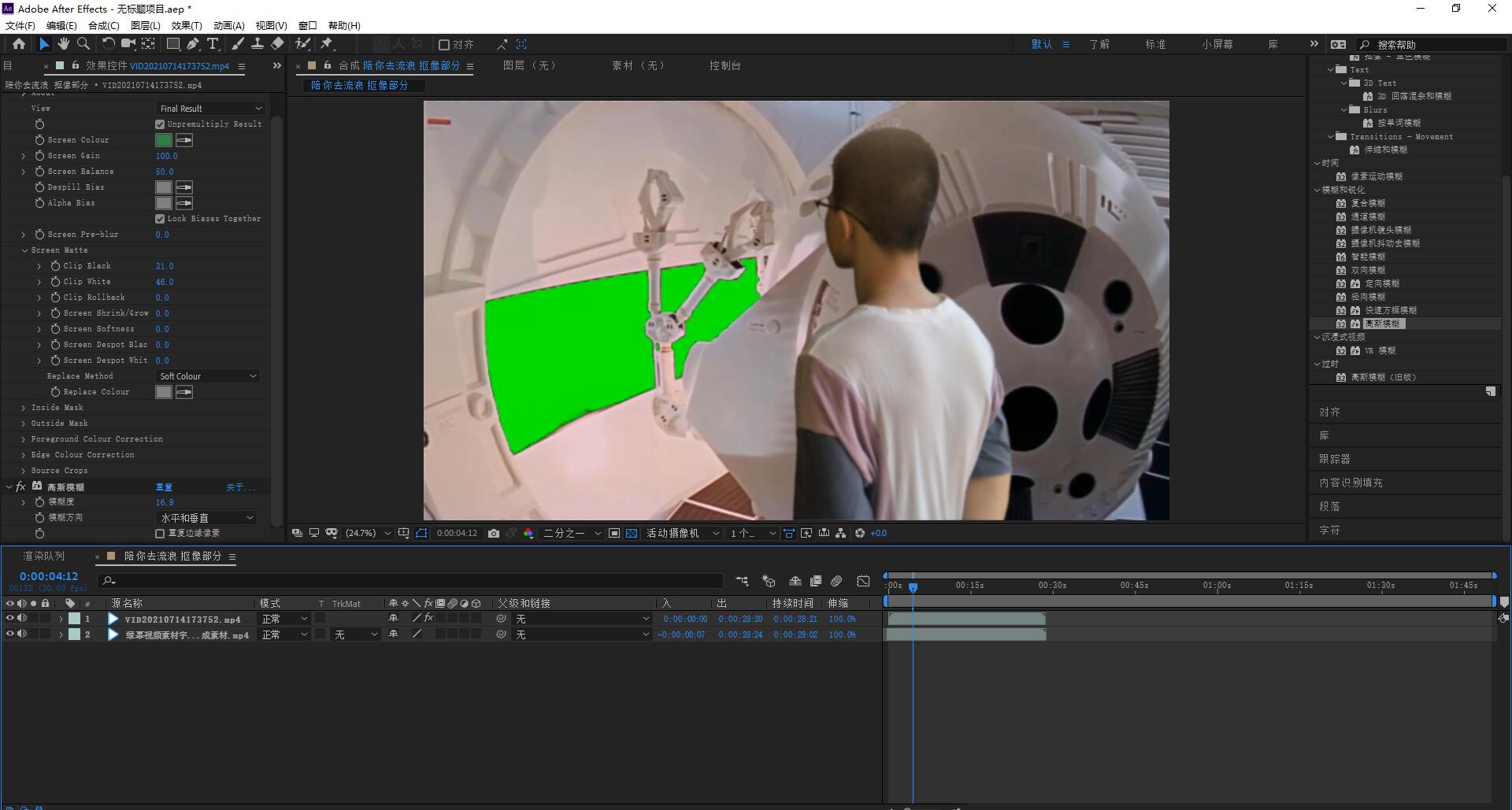The width and height of the screenshot is (1512, 810).
Task: Check the 重复边缘像素 checkbox
Action: 160,534
